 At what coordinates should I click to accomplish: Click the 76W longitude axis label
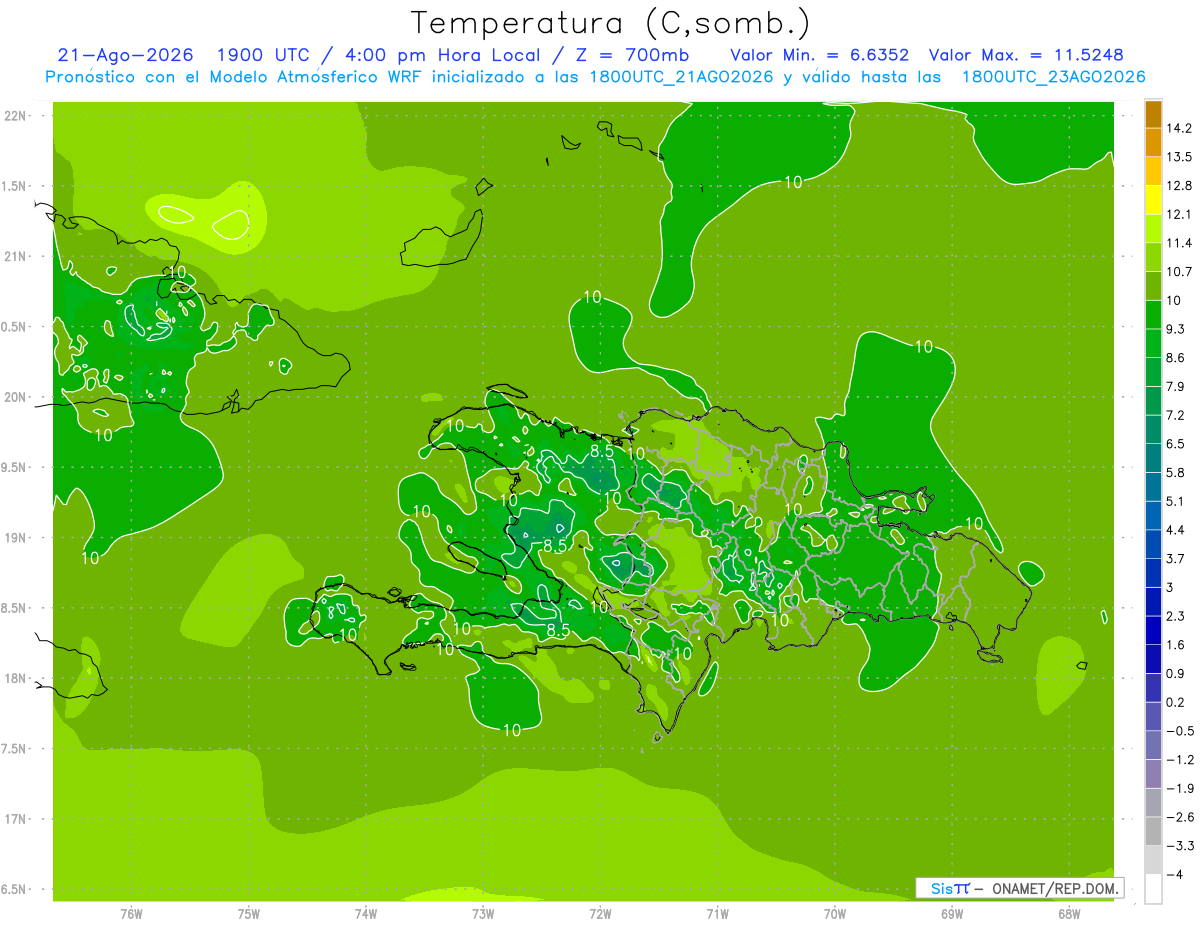point(131,914)
